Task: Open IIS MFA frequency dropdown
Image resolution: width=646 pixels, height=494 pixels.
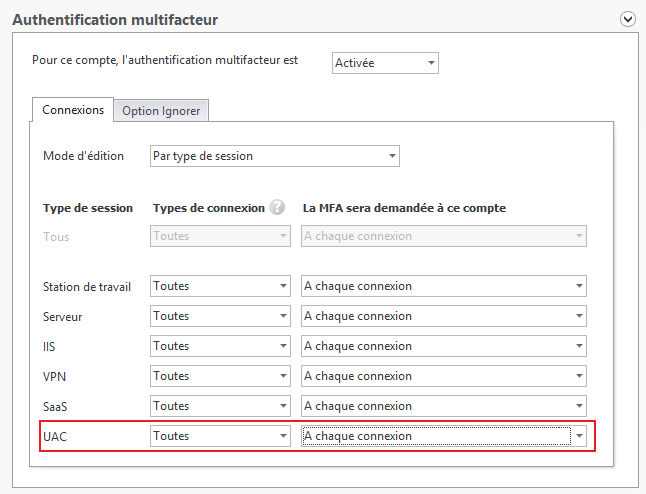Action: pos(444,346)
